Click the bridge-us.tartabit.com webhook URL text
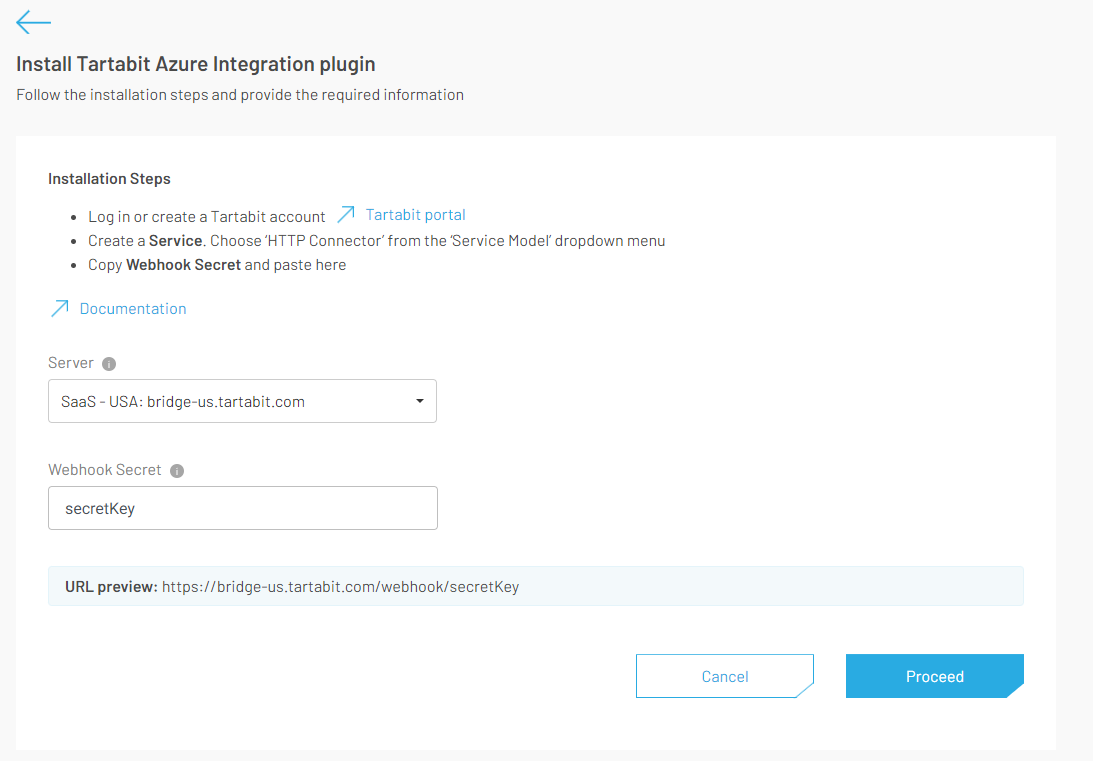 [340, 587]
